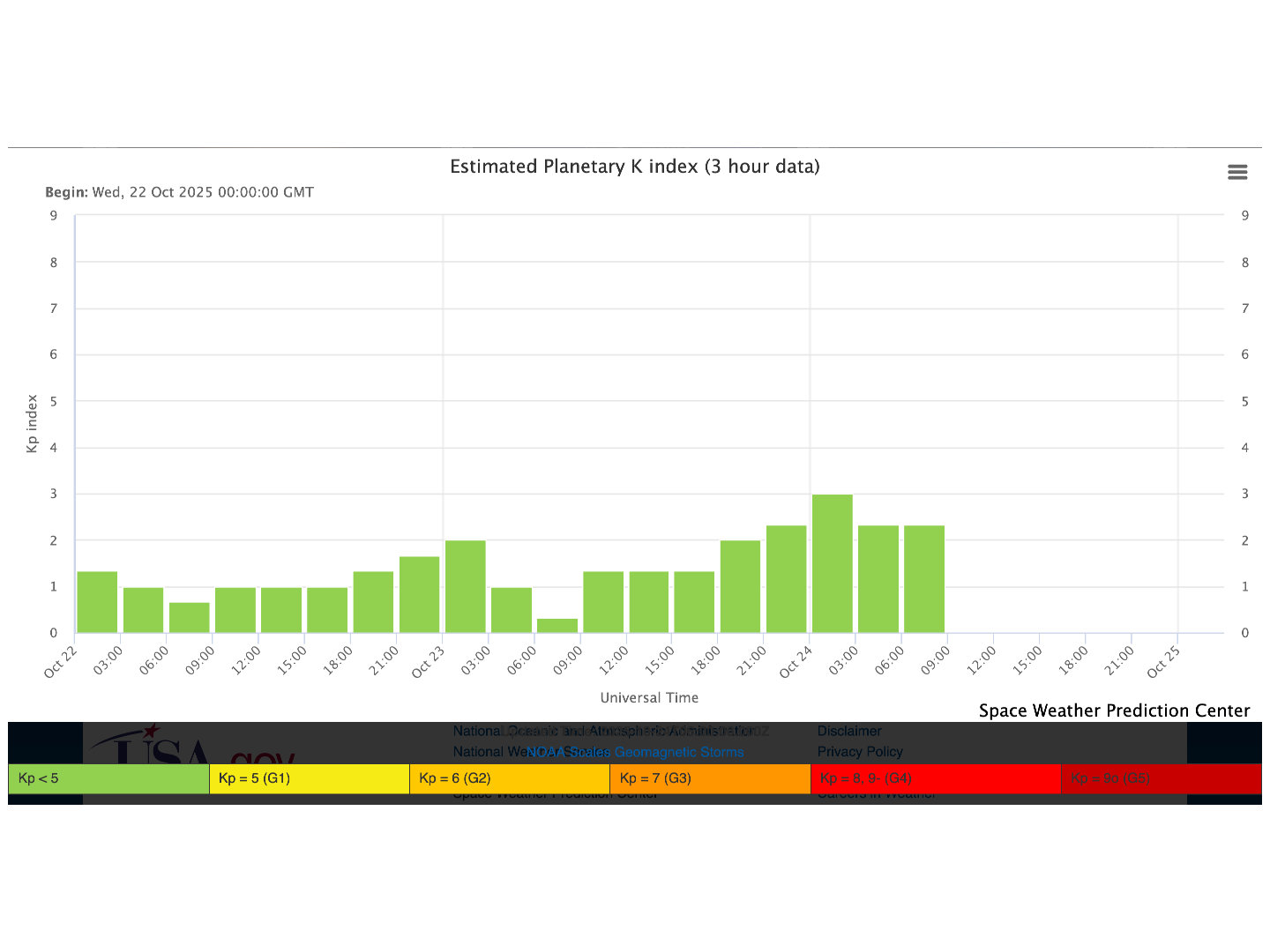Click the first bar starting at Oct 22
Image resolution: width=1270 pixels, height=952 pixels.
[97, 602]
